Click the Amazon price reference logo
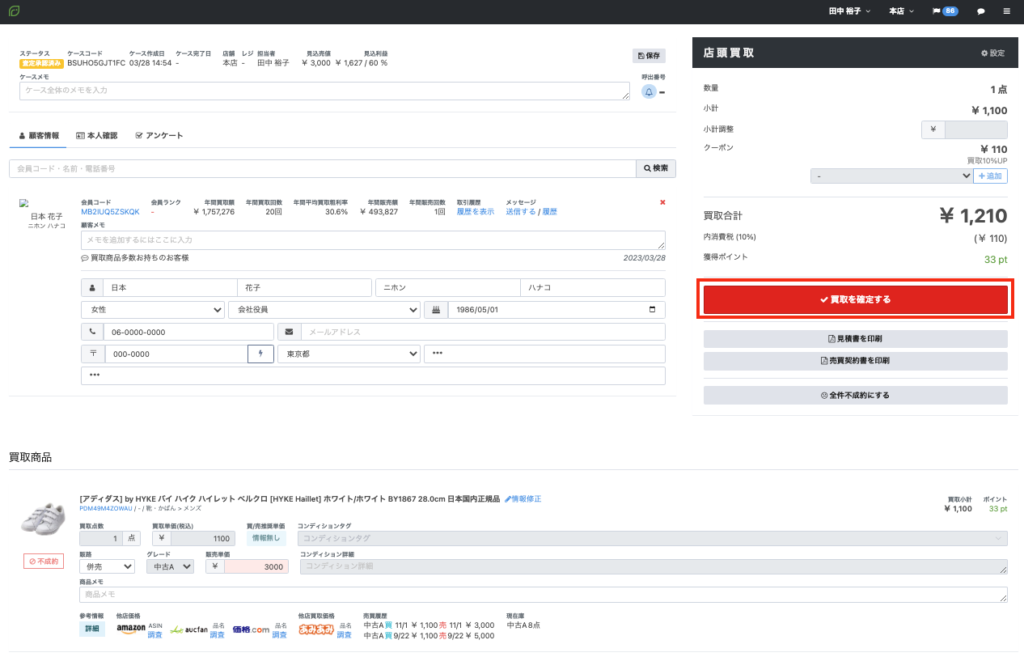1024x657 pixels. pyautogui.click(x=131, y=629)
